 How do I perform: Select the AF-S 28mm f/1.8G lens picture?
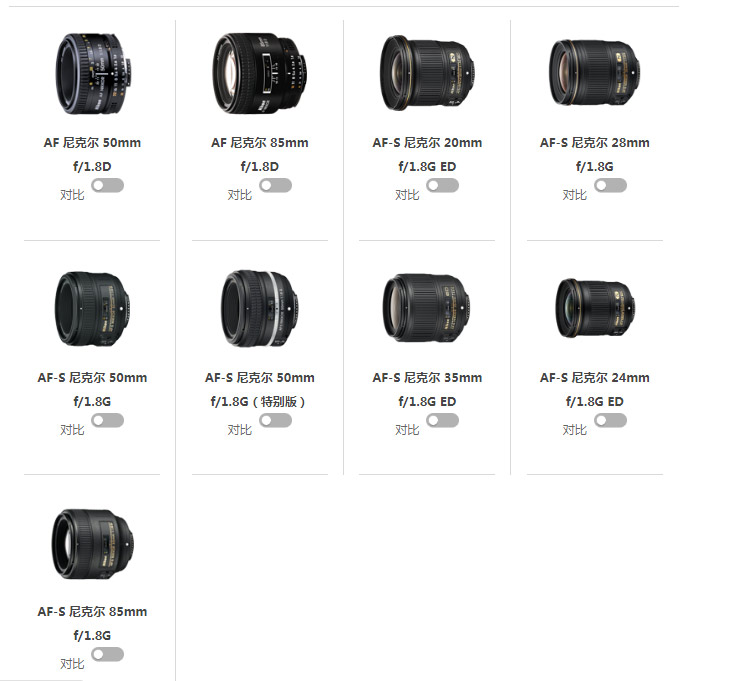(594, 73)
